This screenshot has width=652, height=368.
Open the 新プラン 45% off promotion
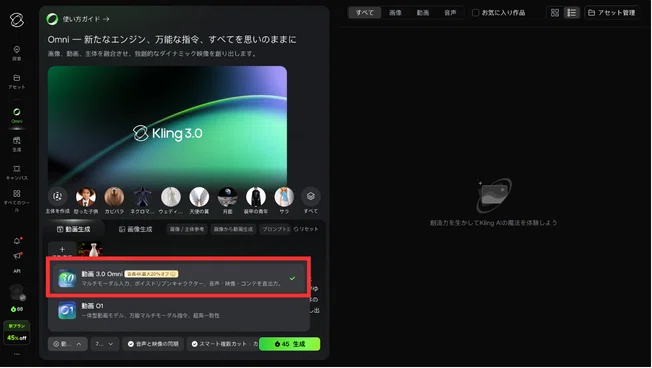[17, 332]
